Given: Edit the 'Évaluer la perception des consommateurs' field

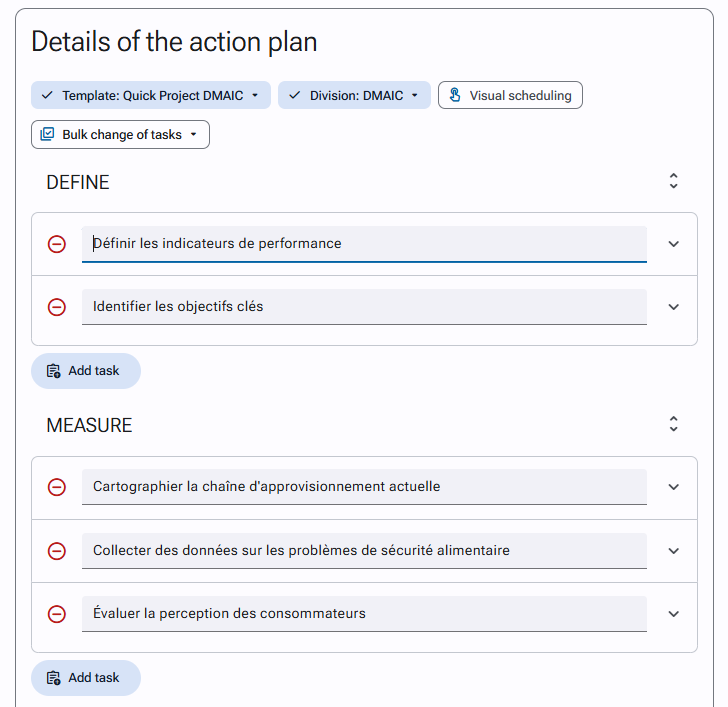Looking at the screenshot, I should click(364, 614).
